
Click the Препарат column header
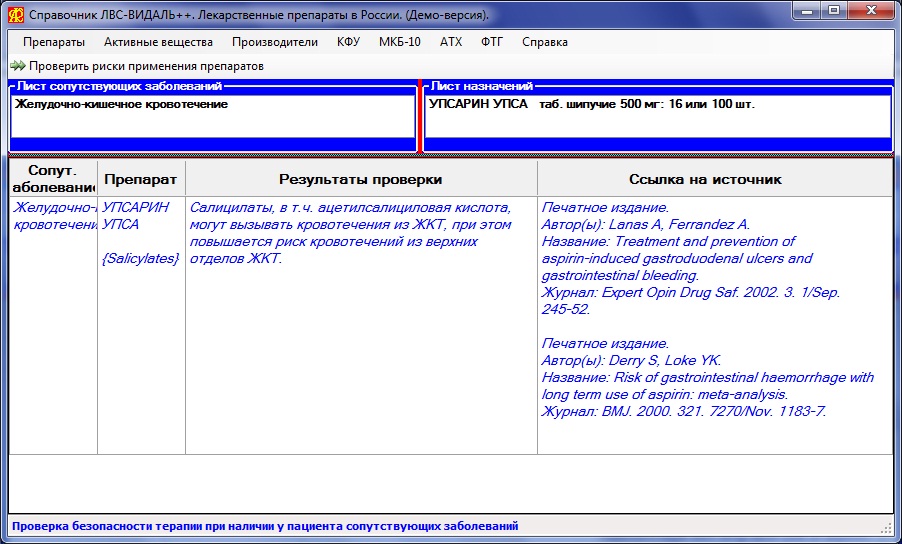[x=141, y=179]
